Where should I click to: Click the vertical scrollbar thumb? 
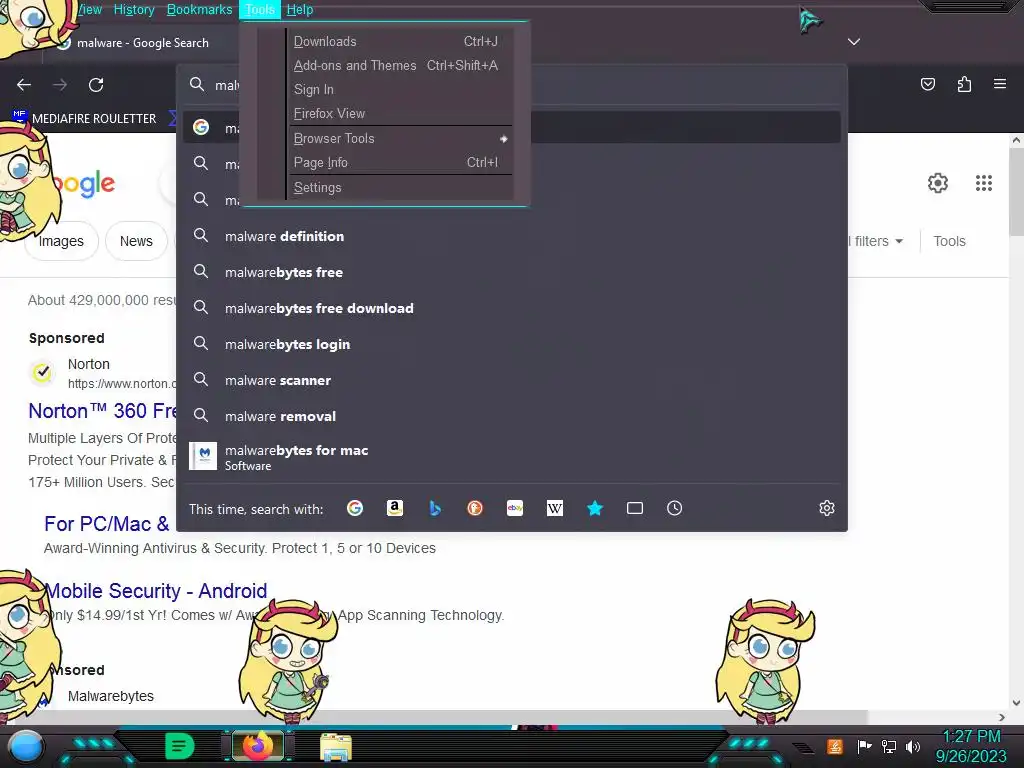coord(1016,191)
